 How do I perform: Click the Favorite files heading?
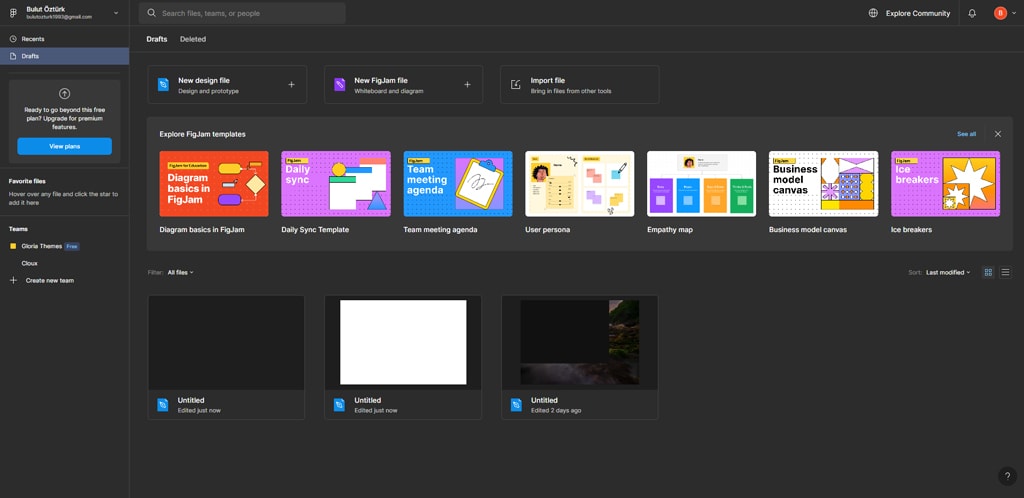tap(27, 181)
